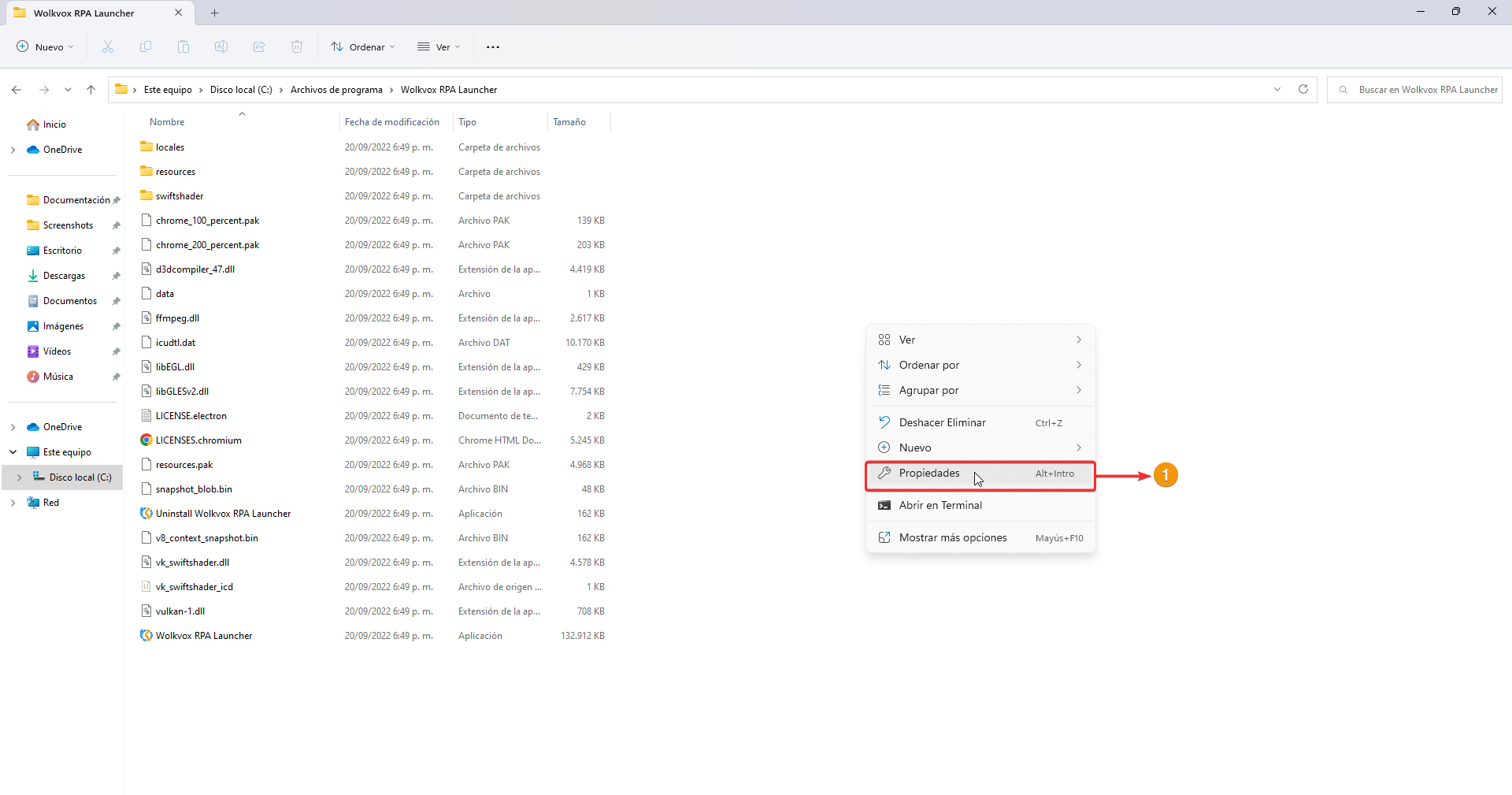
Task: Expand the Disco local (C:) node
Action: (x=19, y=477)
